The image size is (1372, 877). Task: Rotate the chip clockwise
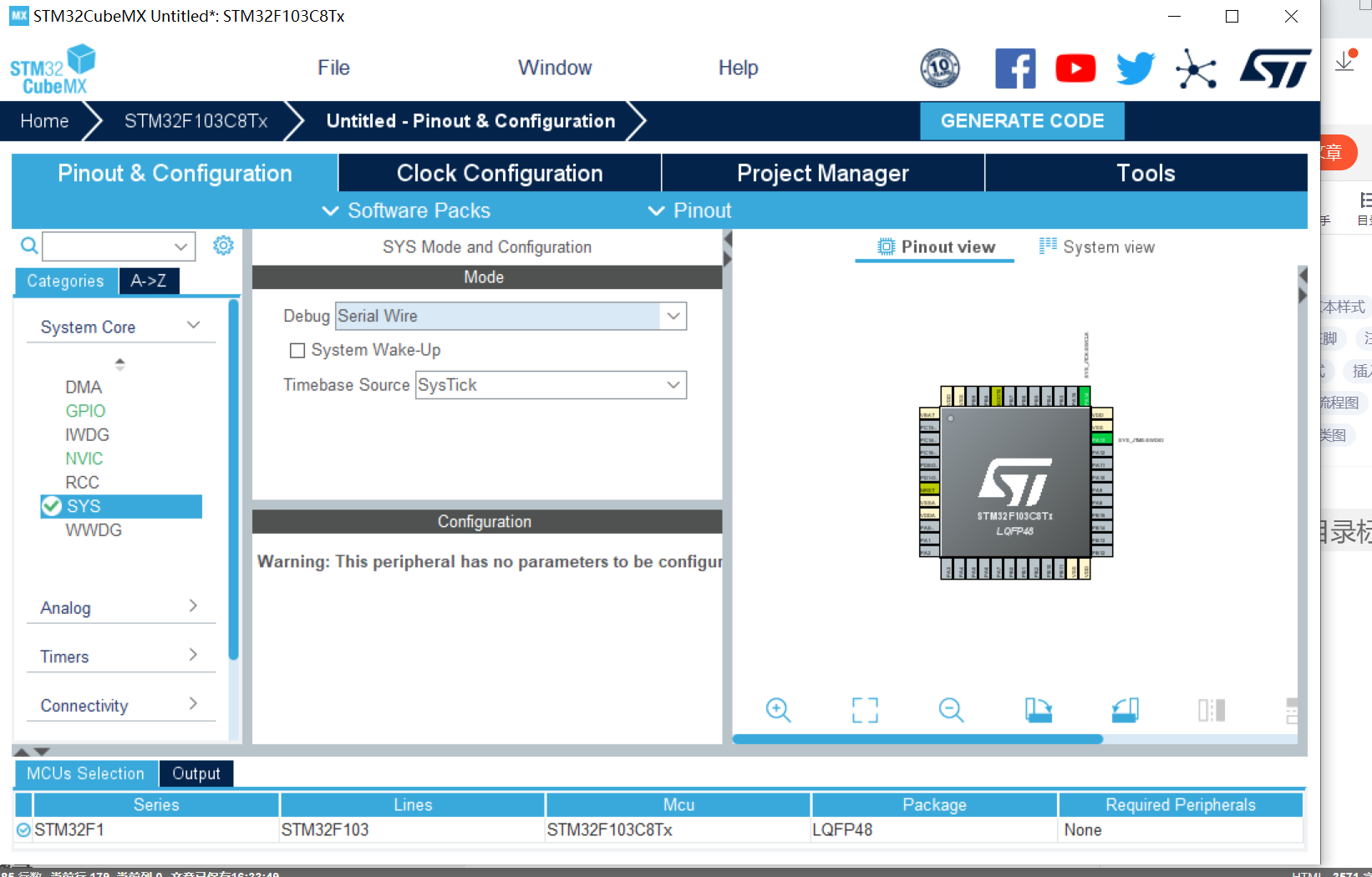coord(1039,710)
